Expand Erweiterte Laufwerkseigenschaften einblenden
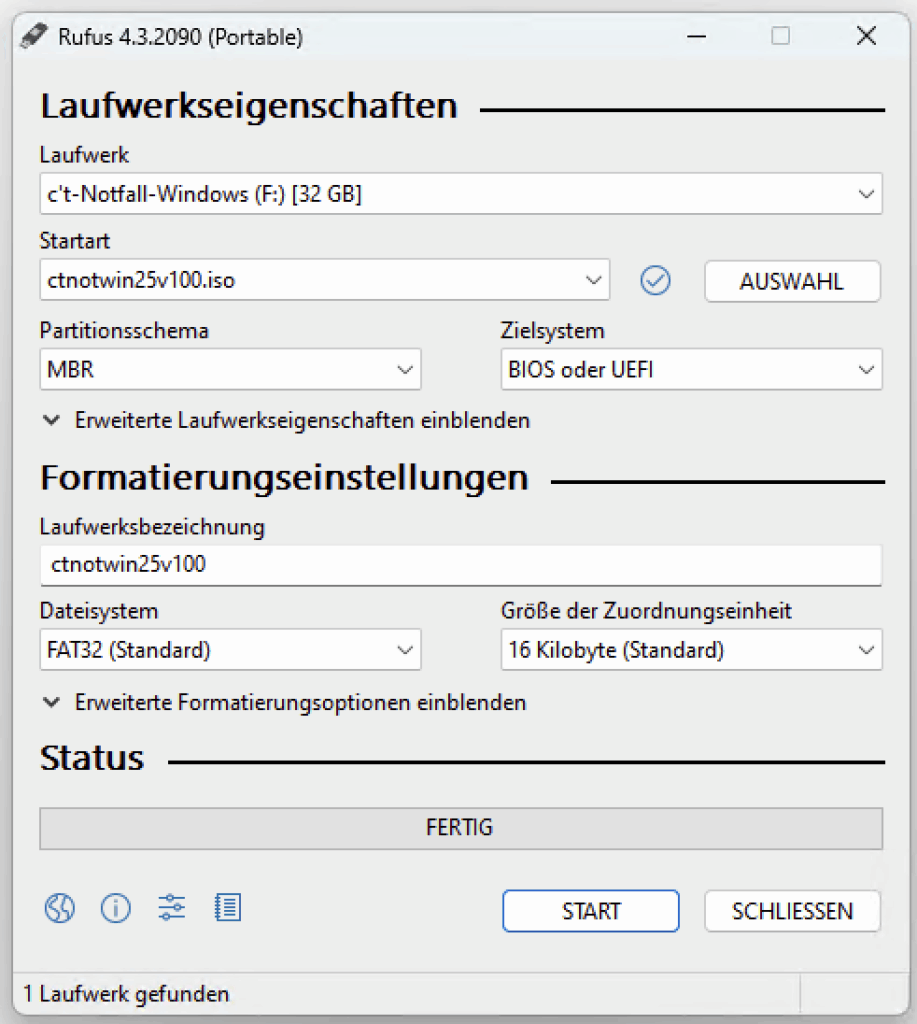 point(286,421)
